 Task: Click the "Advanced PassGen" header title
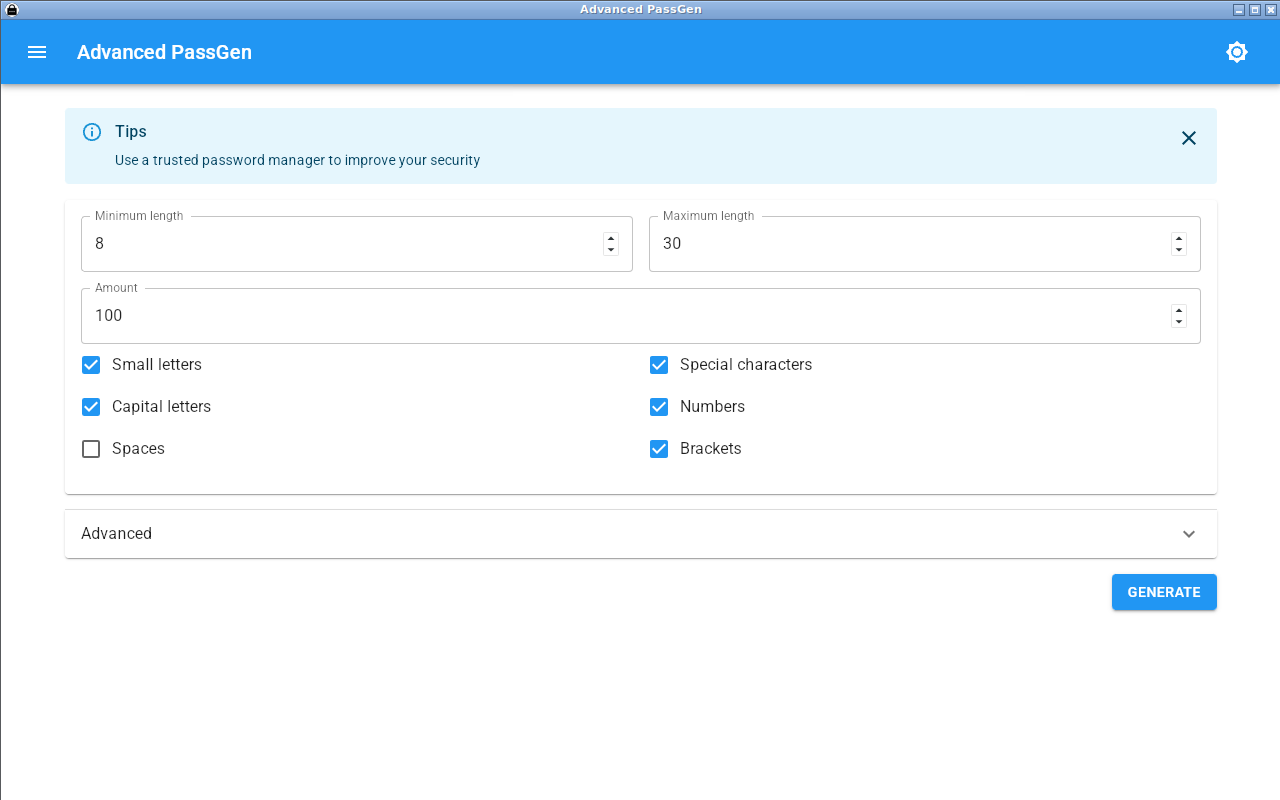pyautogui.click(x=164, y=52)
